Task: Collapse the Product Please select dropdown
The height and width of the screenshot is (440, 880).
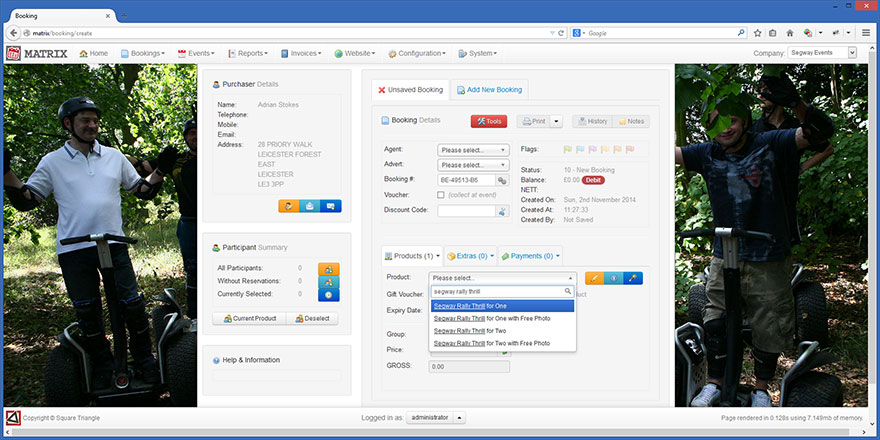Action: (x=502, y=278)
